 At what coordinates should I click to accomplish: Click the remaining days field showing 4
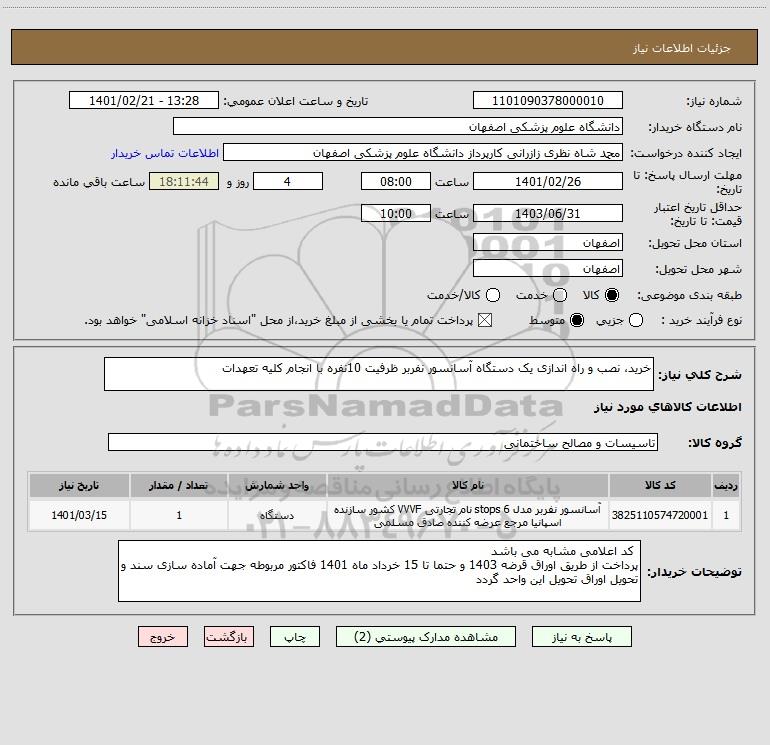pos(288,181)
